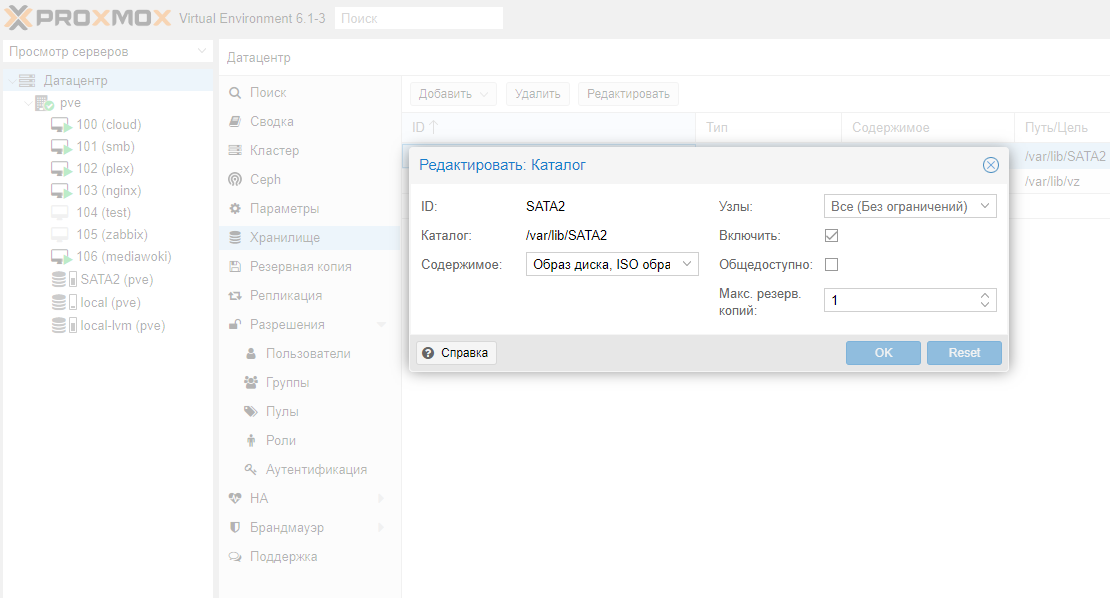Image resolution: width=1110 pixels, height=598 pixels.
Task: Click the Брандмауэр shield icon
Action: pos(235,527)
